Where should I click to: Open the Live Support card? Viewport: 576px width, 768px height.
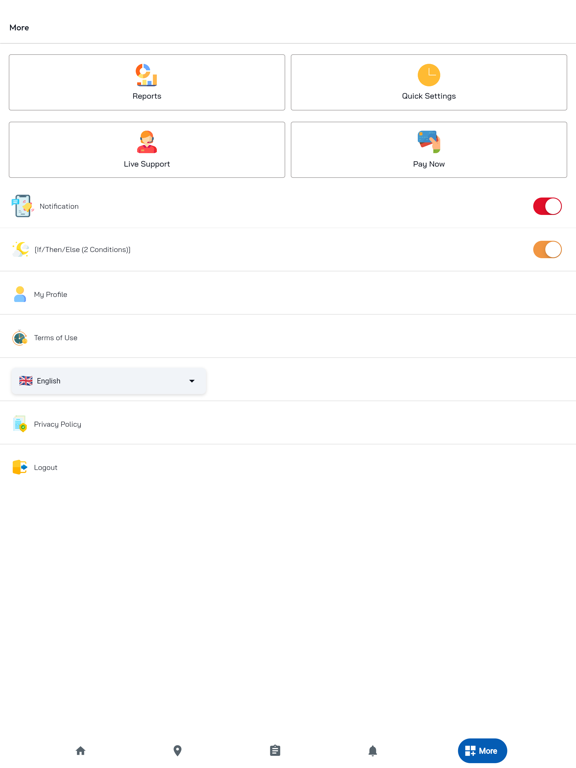(146, 149)
